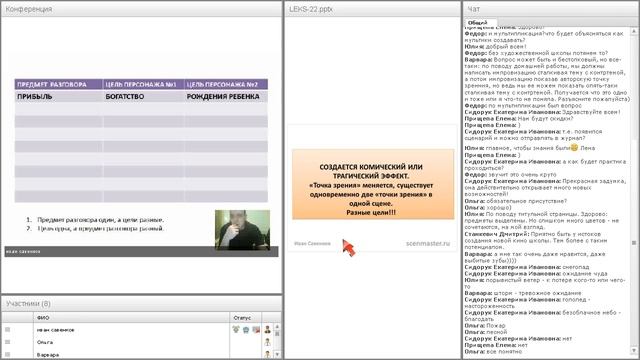Click the Статус column header
640x360 pixels.
click(245, 318)
